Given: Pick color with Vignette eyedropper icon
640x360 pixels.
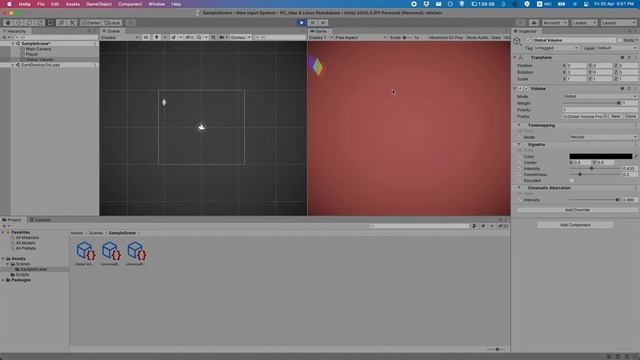Looking at the screenshot, I should (x=636, y=156).
